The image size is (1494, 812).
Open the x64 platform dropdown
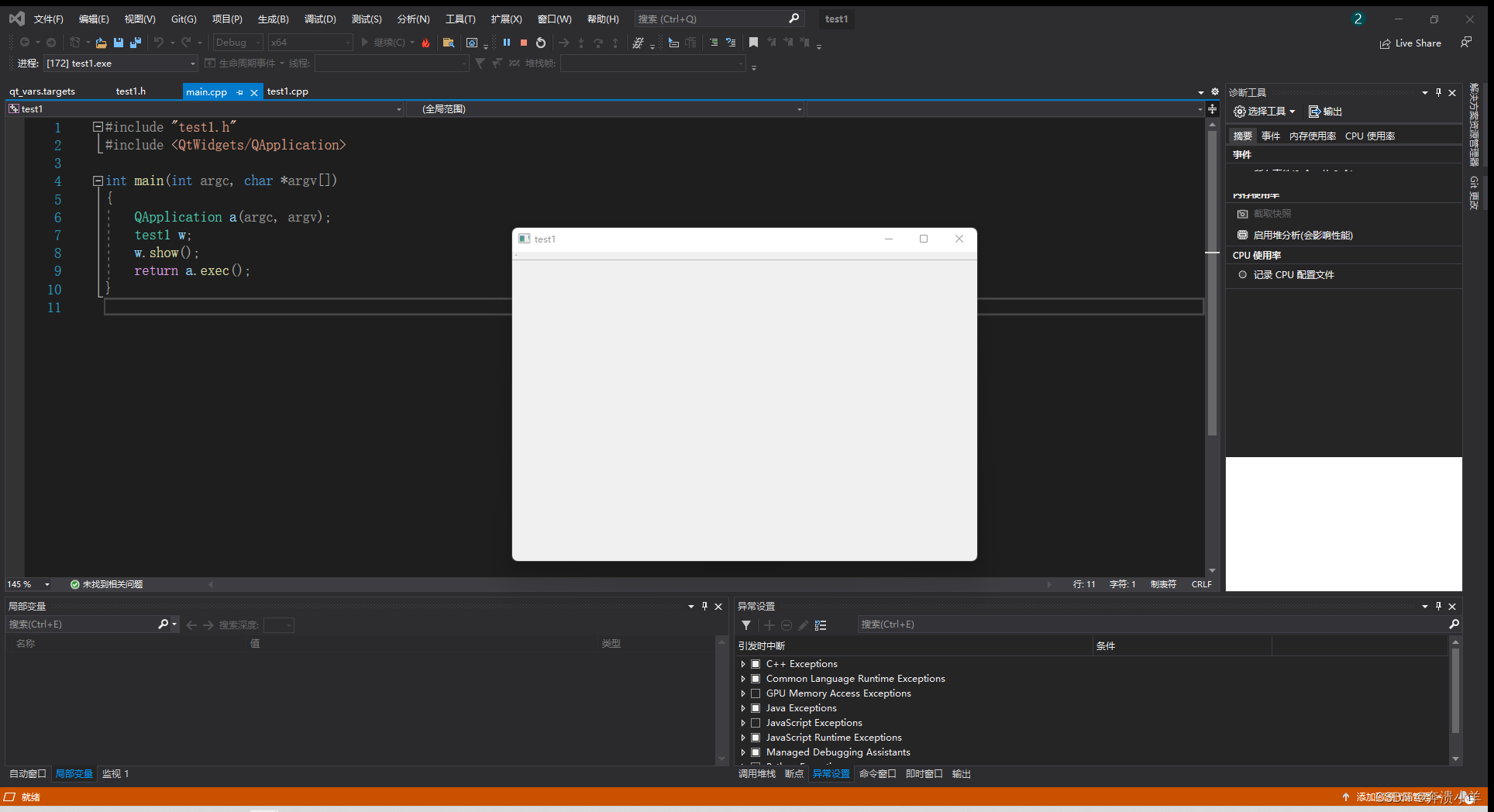pos(311,43)
